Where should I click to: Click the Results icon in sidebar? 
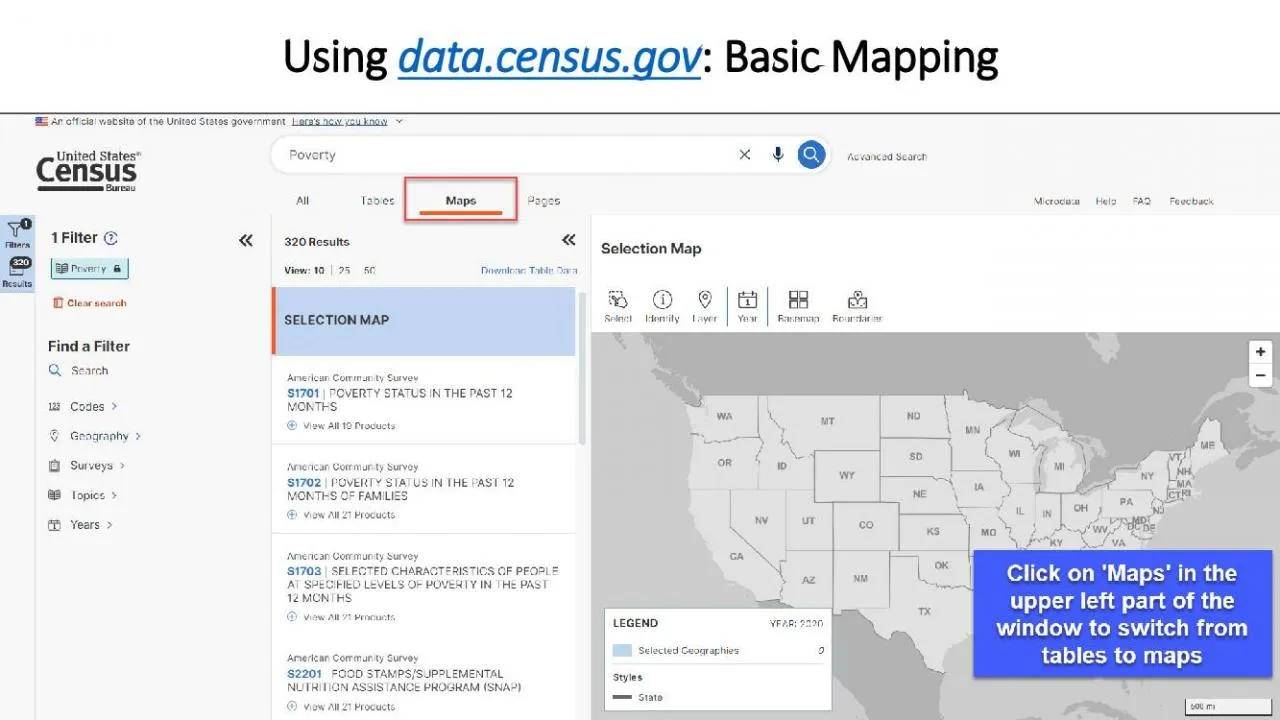click(17, 272)
